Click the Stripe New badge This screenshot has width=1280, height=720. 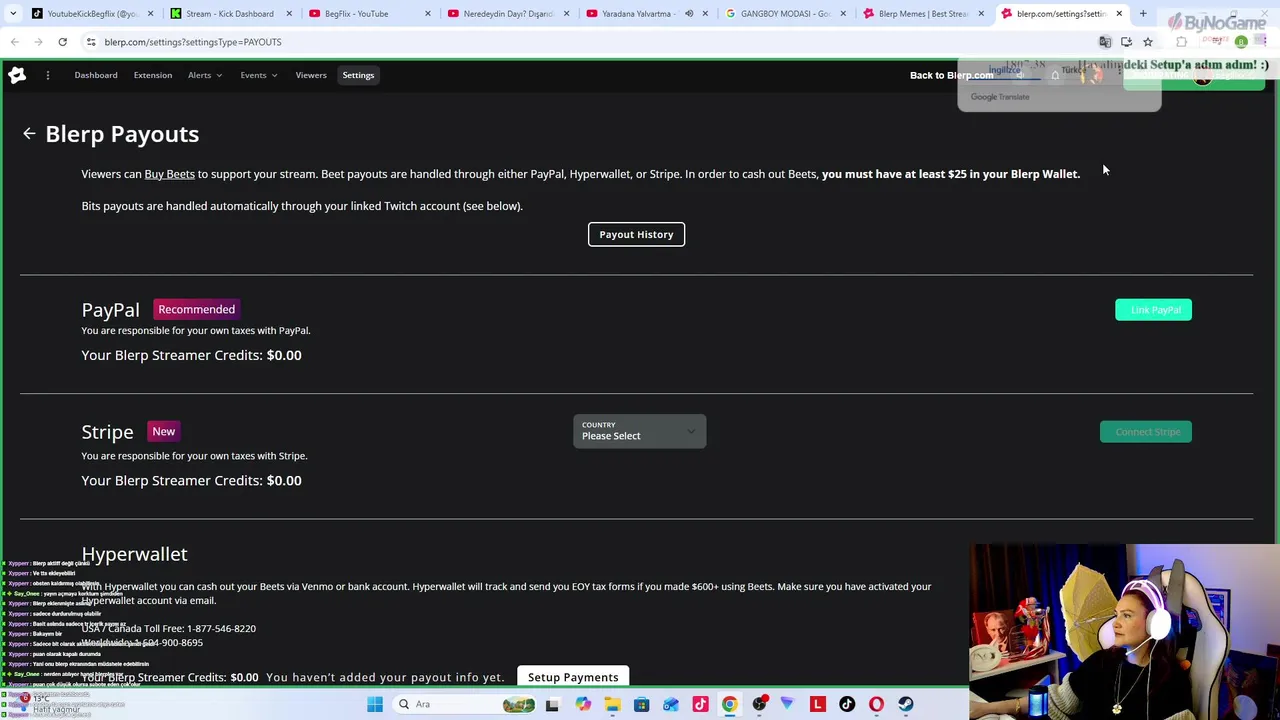[x=163, y=431]
